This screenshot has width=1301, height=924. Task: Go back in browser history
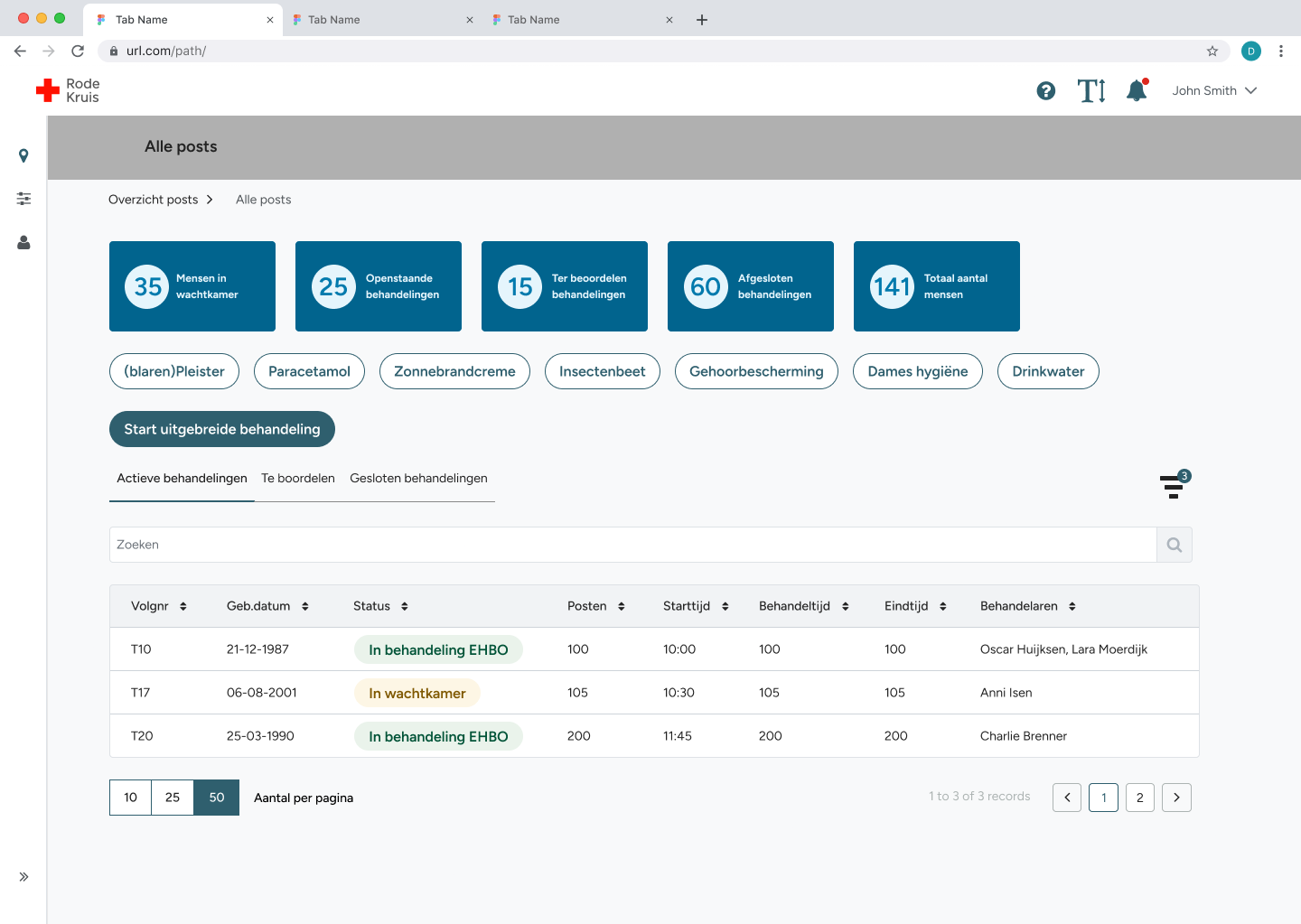[20, 51]
